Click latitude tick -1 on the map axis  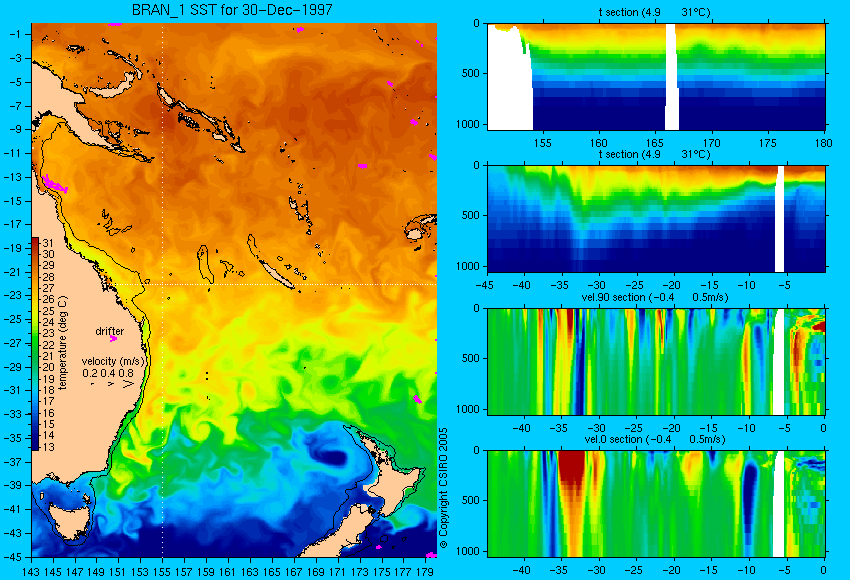[x=16, y=34]
